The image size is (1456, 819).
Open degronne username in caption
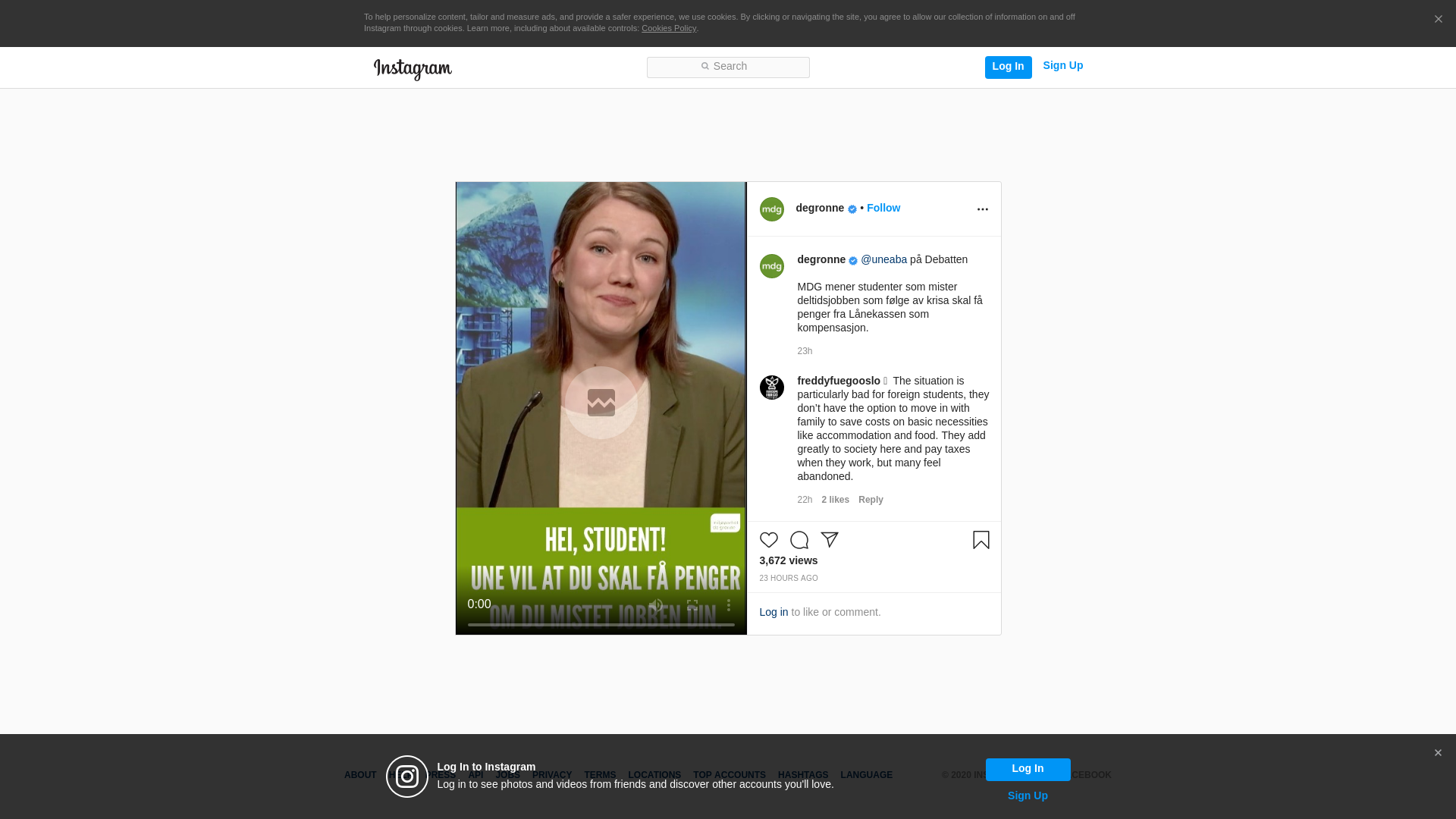pyautogui.click(x=821, y=259)
